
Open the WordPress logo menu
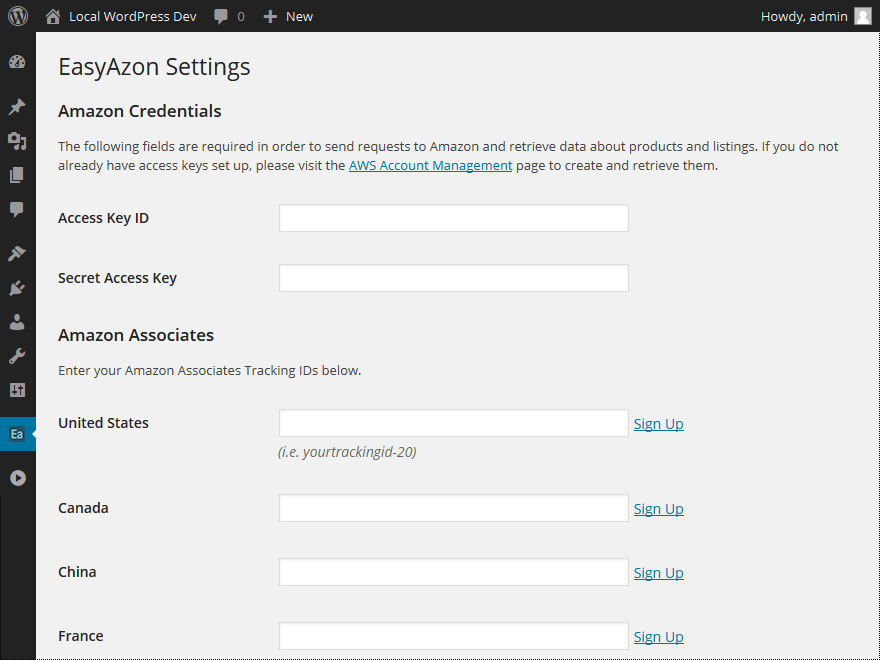click(x=17, y=16)
